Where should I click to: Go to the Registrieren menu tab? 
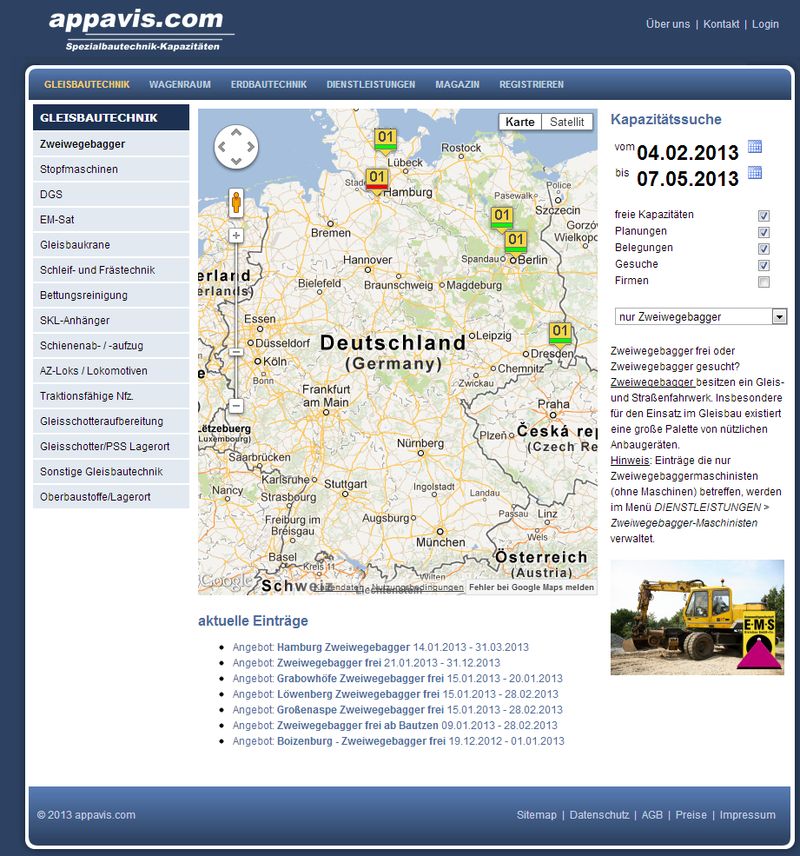531,85
